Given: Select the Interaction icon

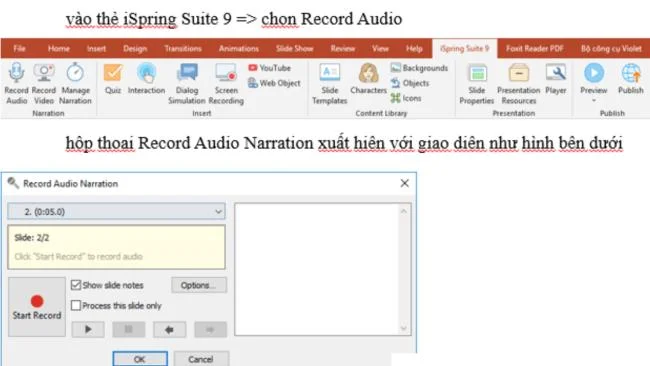Looking at the screenshot, I should (146, 73).
